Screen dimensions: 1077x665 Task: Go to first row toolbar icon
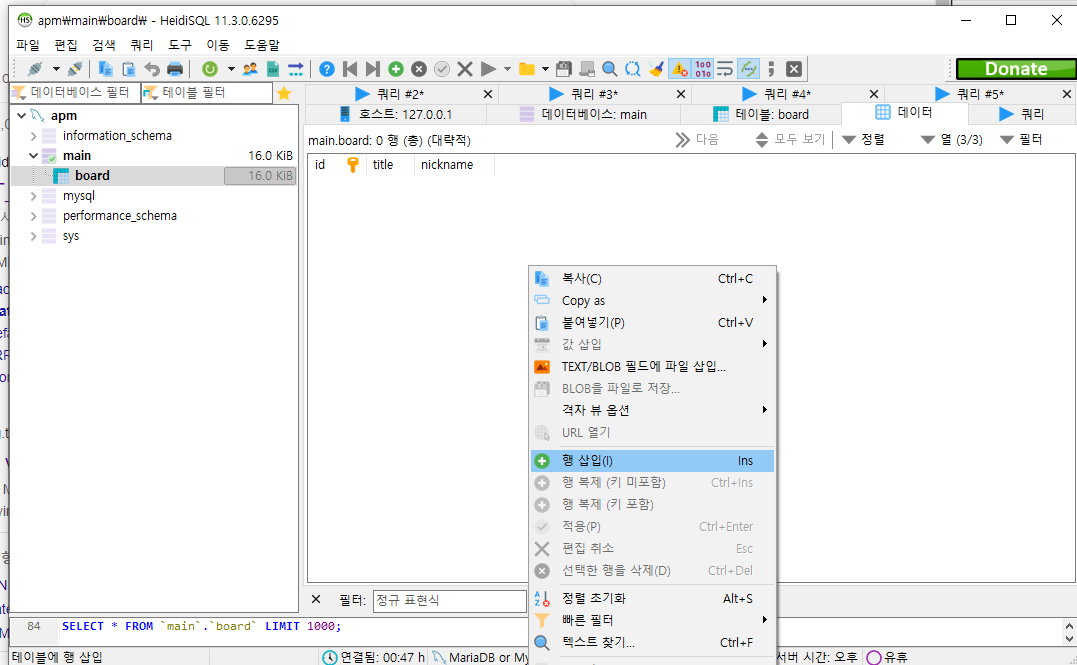coord(350,69)
